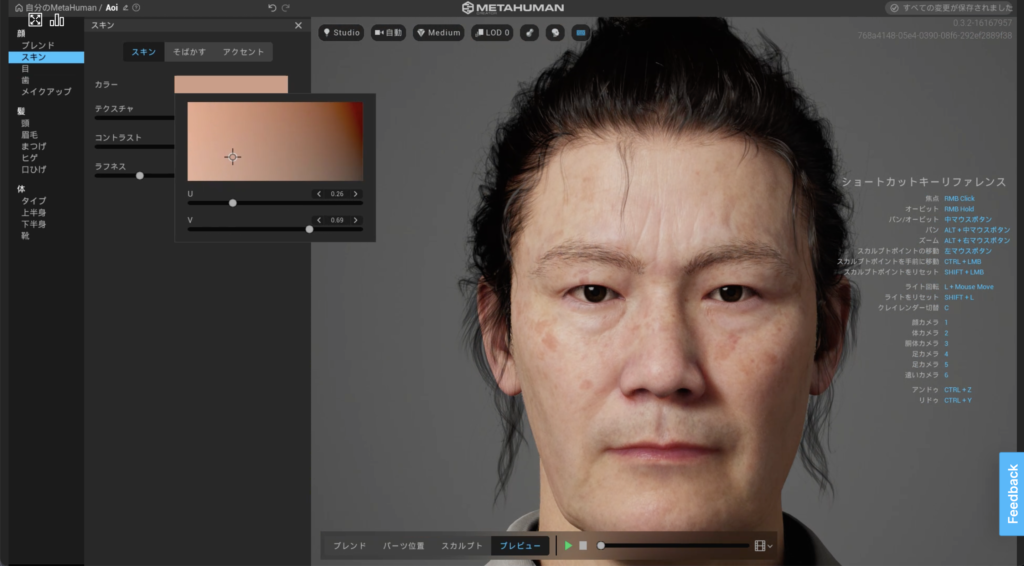Open the LOD 0 dropdown

[492, 33]
